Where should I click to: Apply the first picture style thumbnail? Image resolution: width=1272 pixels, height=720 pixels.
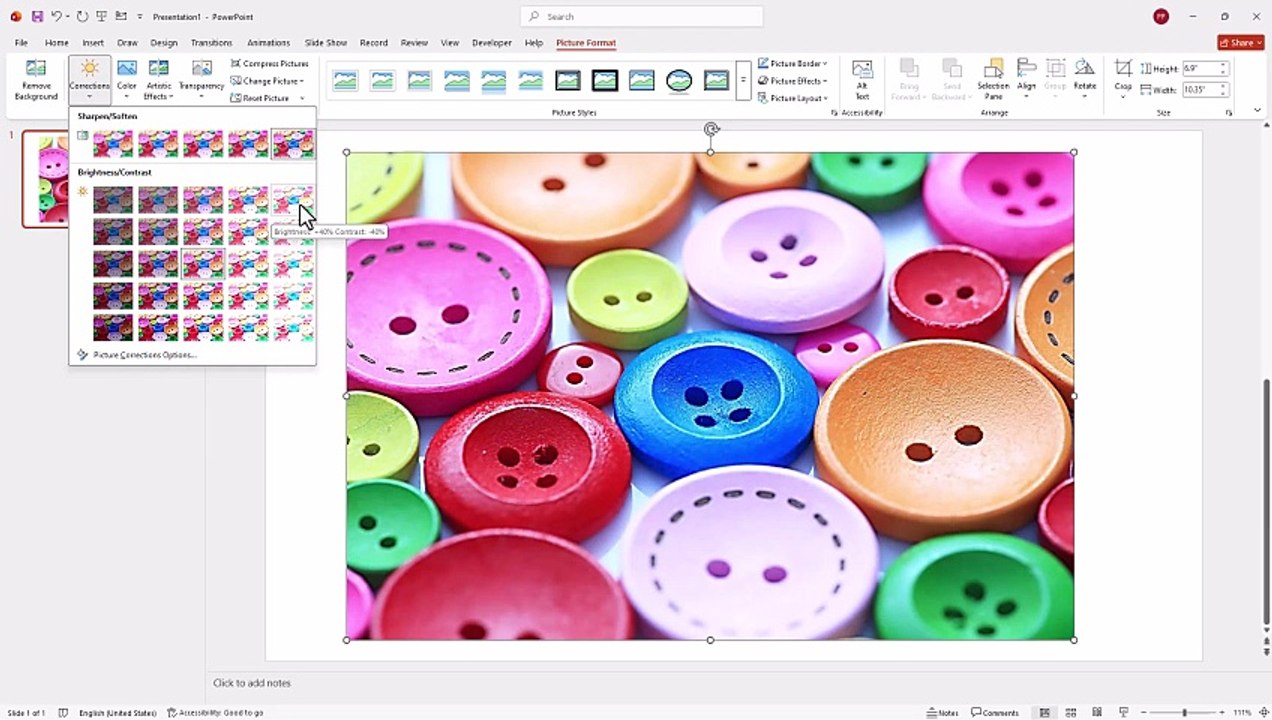[345, 81]
